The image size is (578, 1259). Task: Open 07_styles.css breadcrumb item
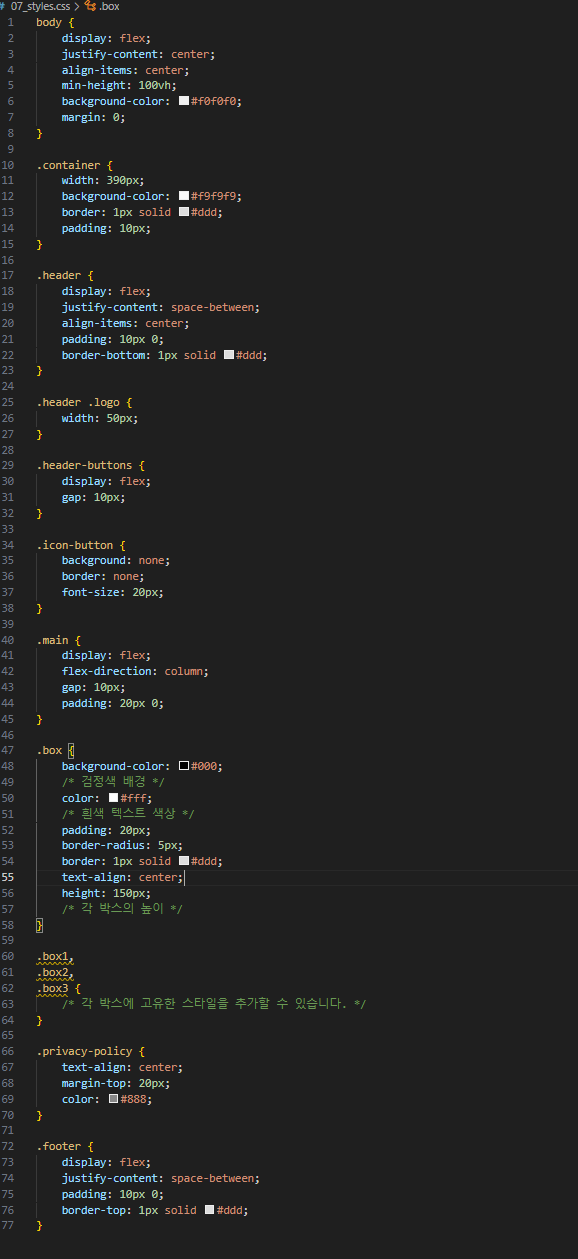pos(40,6)
